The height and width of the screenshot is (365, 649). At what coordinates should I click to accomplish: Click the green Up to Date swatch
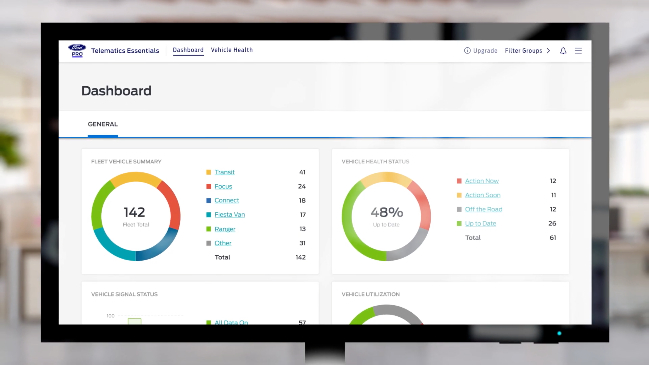(459, 223)
